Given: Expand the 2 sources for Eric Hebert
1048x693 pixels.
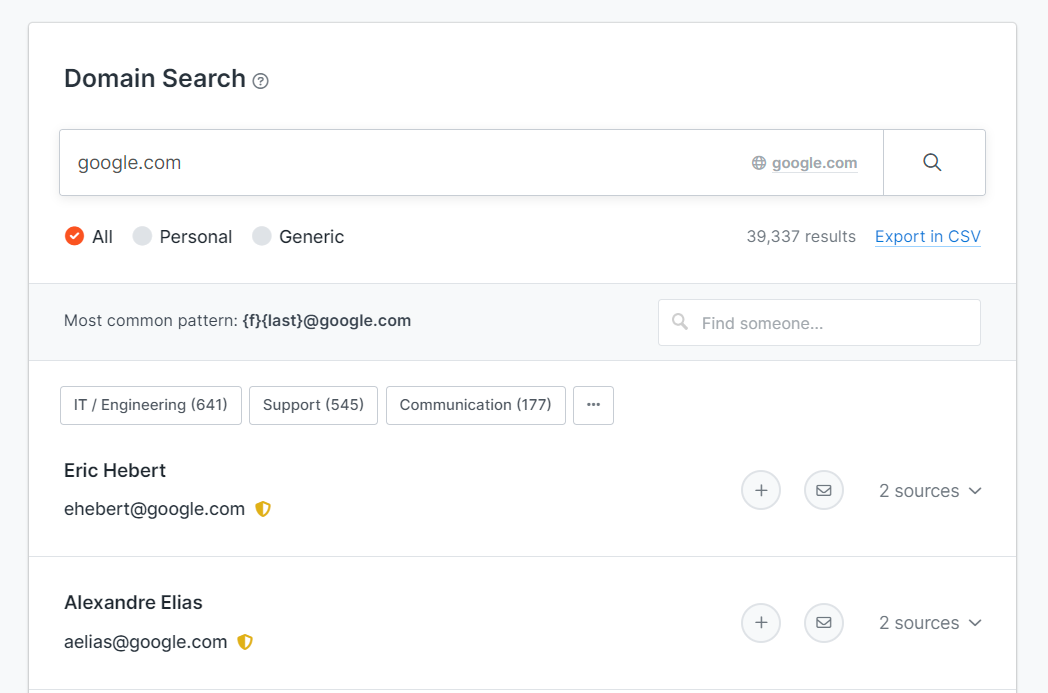Looking at the screenshot, I should [x=930, y=491].
